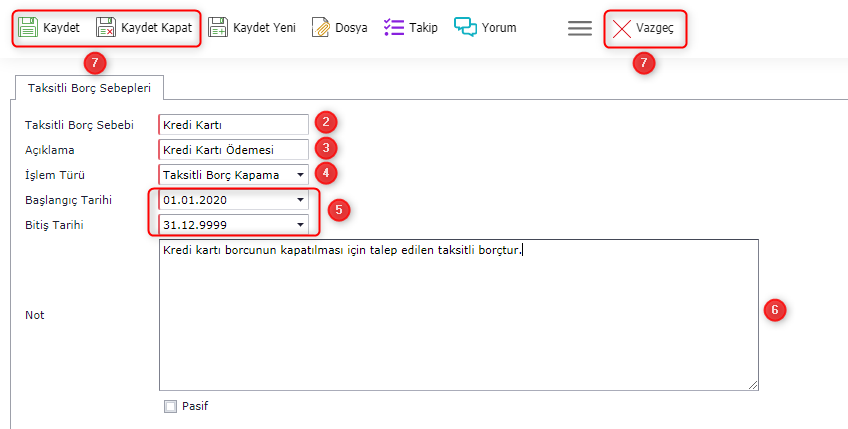Open the Yorum speech bubble icon
The height and width of the screenshot is (429, 848).
465,28
